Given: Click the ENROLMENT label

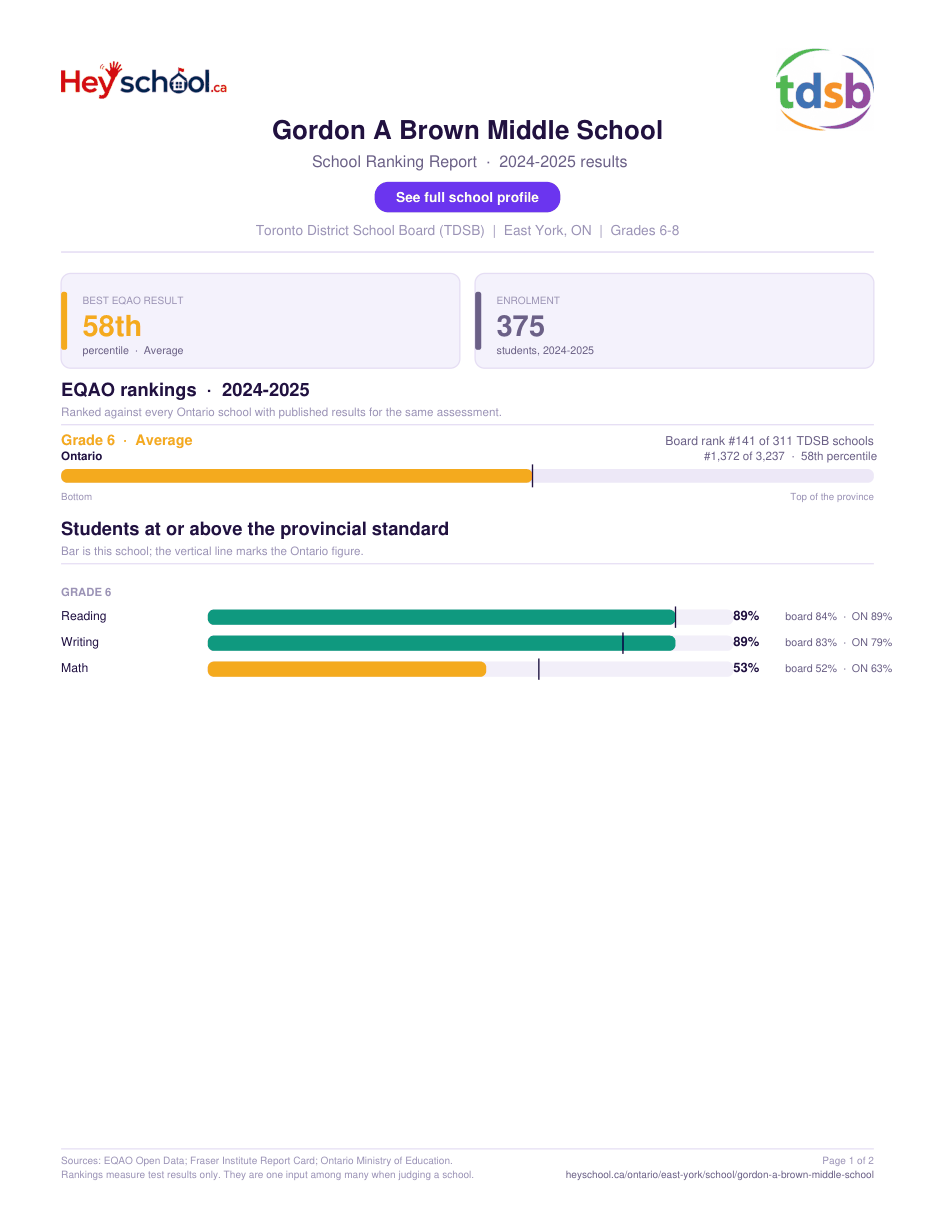Looking at the screenshot, I should tap(528, 300).
